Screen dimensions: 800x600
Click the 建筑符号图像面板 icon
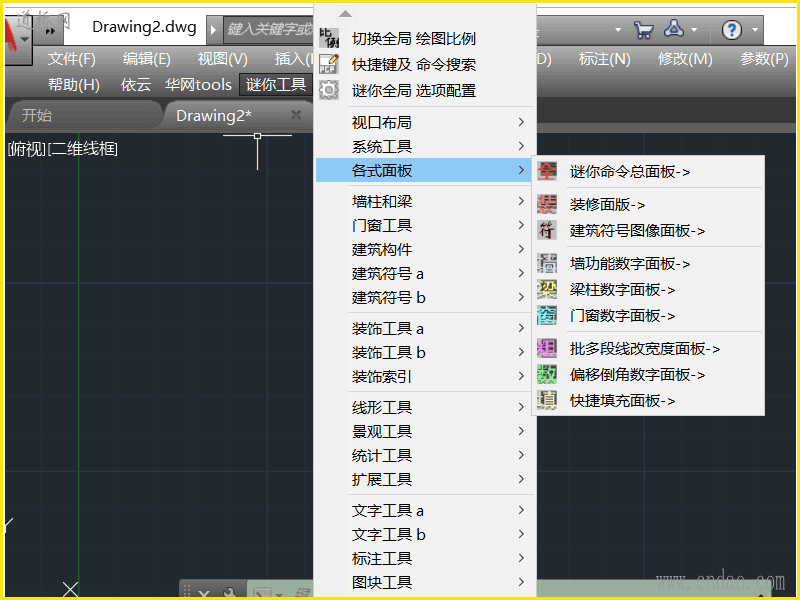tap(547, 231)
